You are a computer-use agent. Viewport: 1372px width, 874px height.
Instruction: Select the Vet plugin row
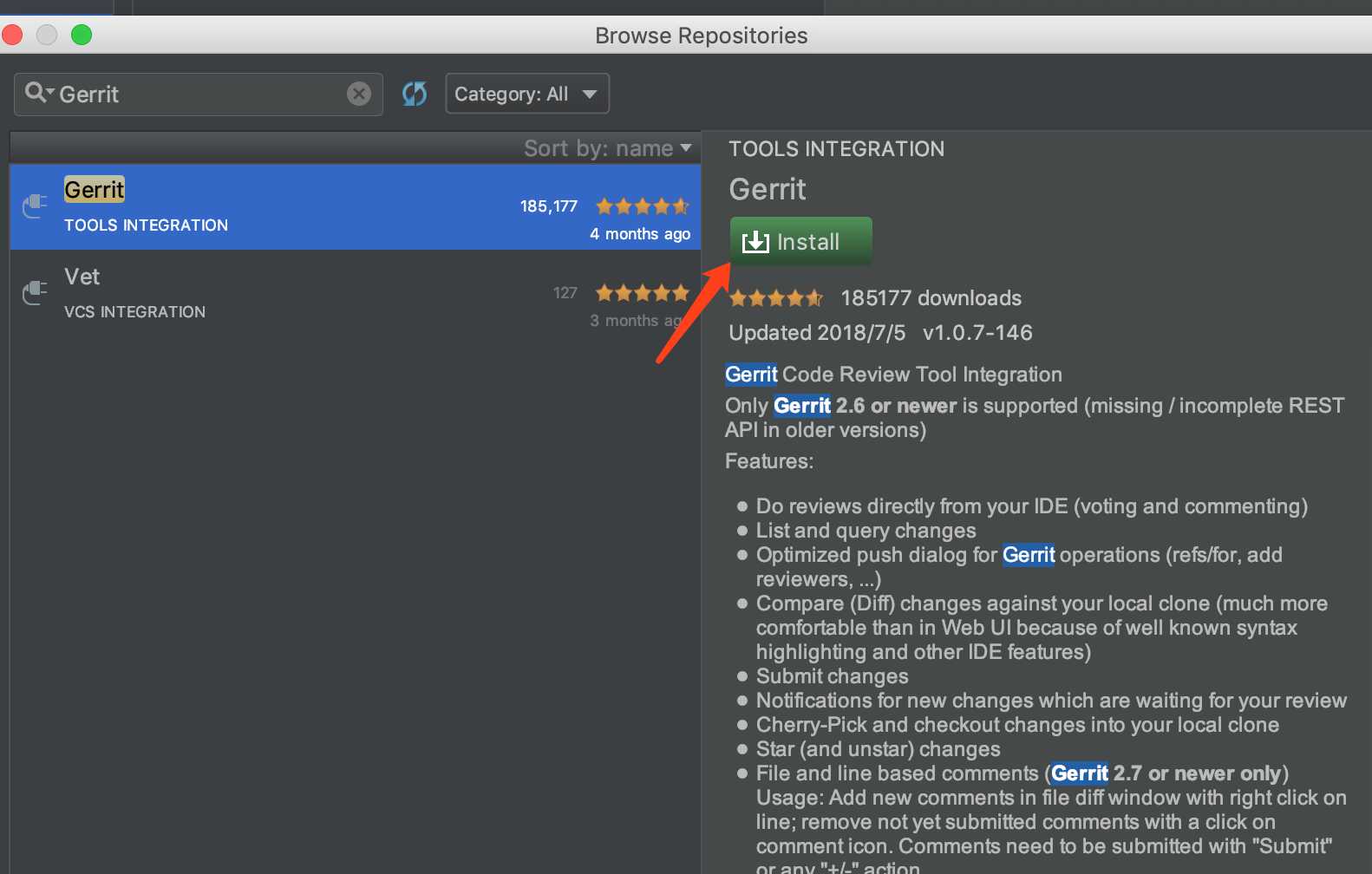pos(356,294)
